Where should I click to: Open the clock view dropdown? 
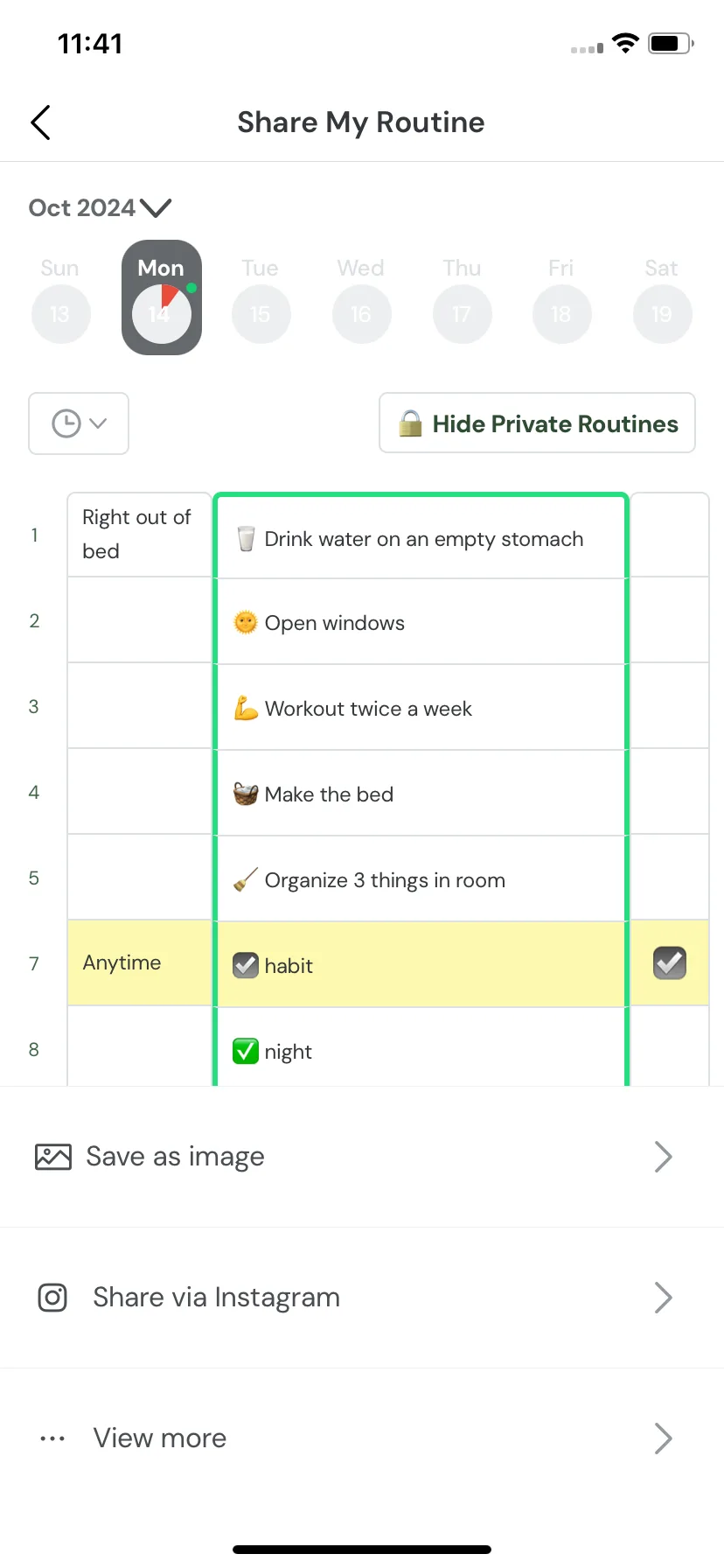click(79, 423)
